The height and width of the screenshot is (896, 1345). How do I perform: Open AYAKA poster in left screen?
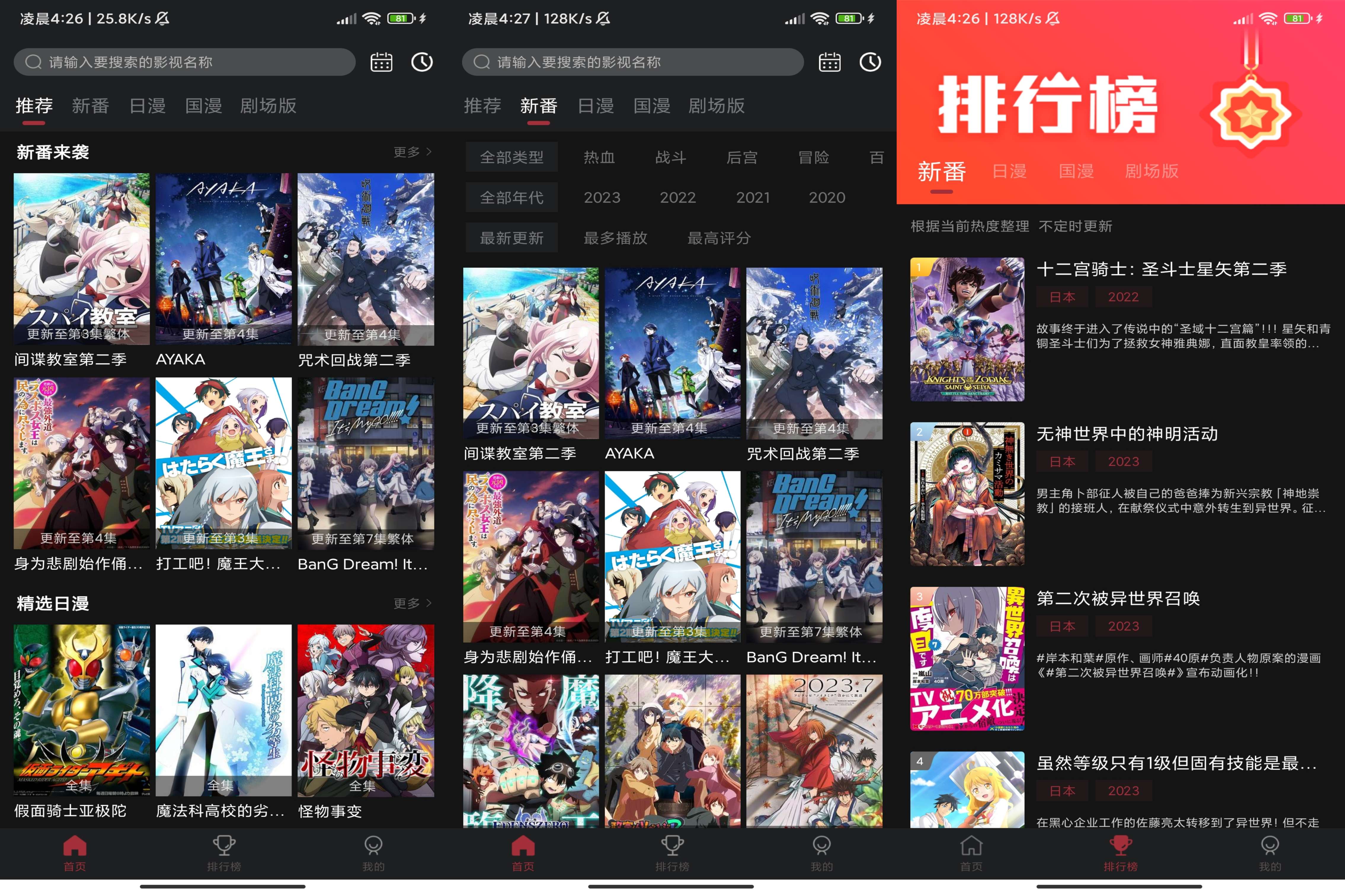pyautogui.click(x=223, y=259)
